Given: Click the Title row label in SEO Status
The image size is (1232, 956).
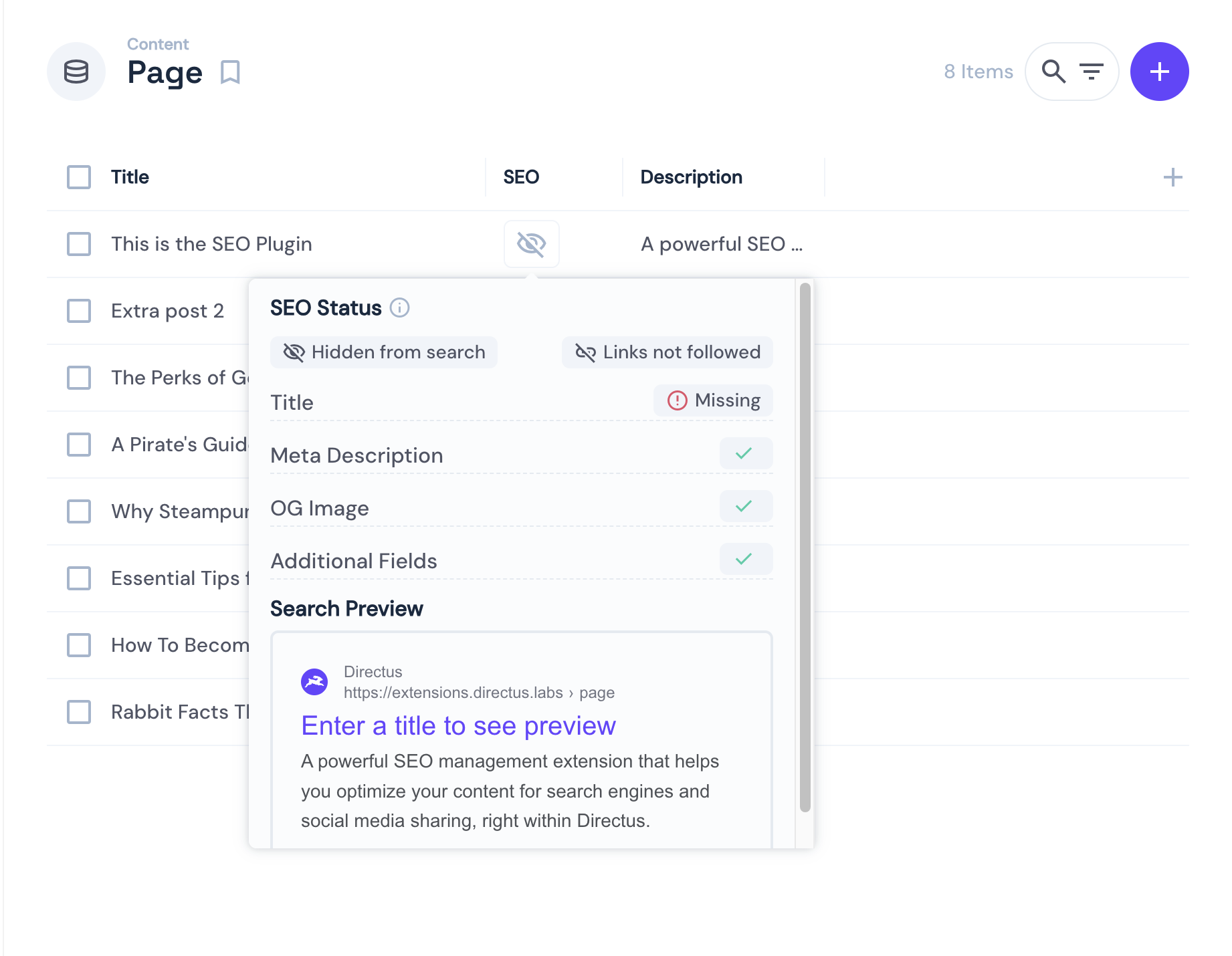Looking at the screenshot, I should 292,402.
